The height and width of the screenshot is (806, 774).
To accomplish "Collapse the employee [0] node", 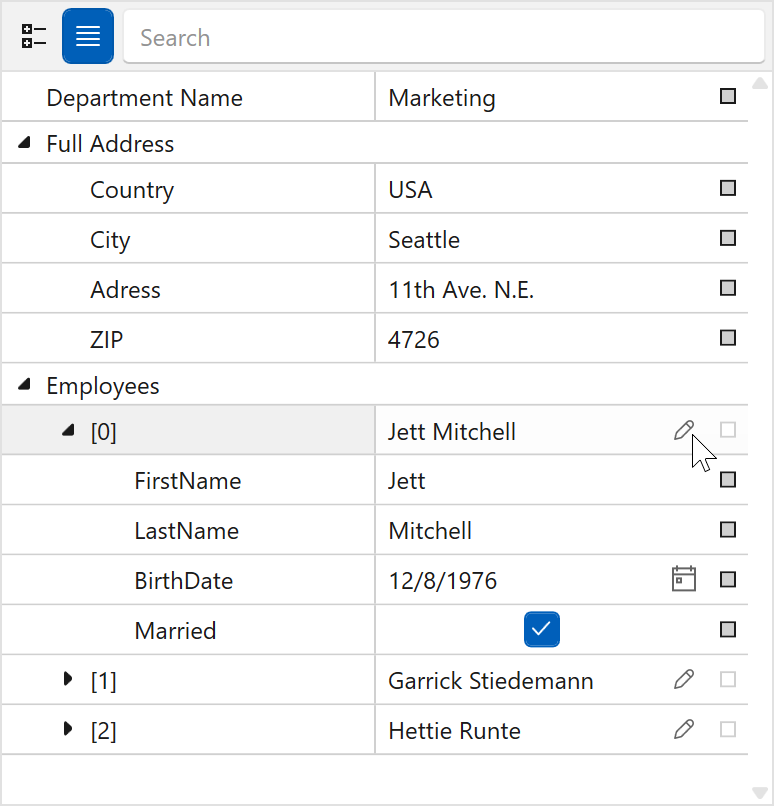I will click(68, 431).
